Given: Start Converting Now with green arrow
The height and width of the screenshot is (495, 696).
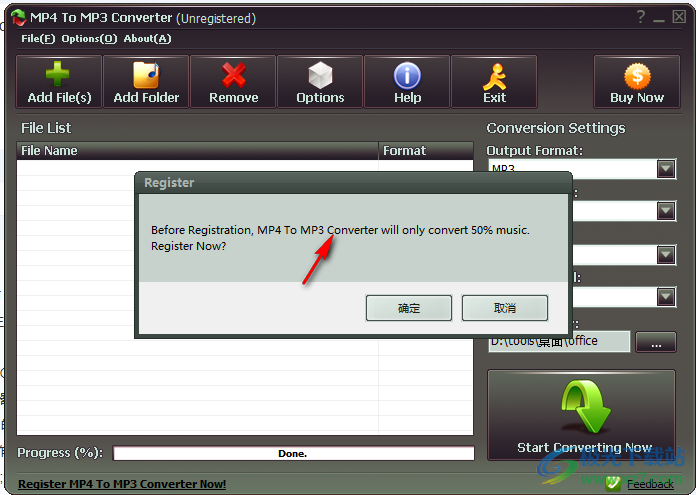Looking at the screenshot, I should click(x=581, y=415).
